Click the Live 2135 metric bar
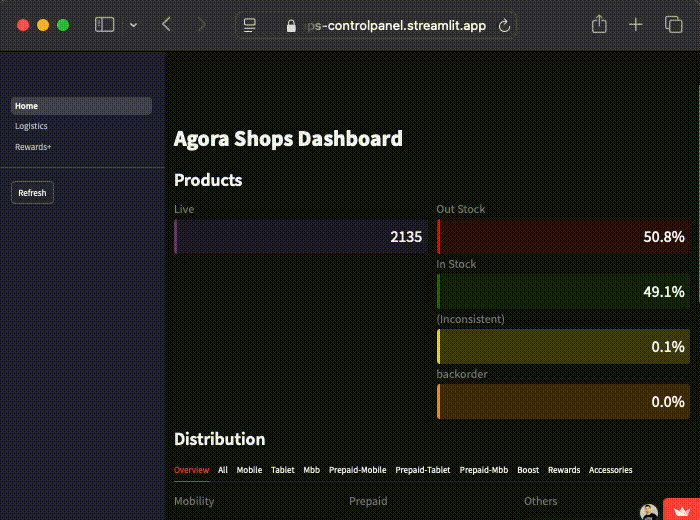This screenshot has width=700, height=520. (300, 237)
